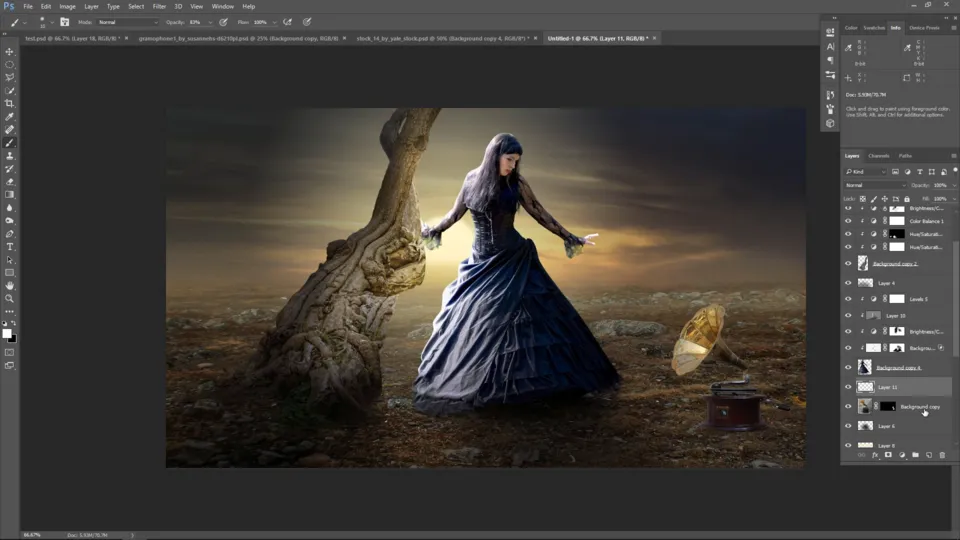Select the Hand tool

pos(9,286)
